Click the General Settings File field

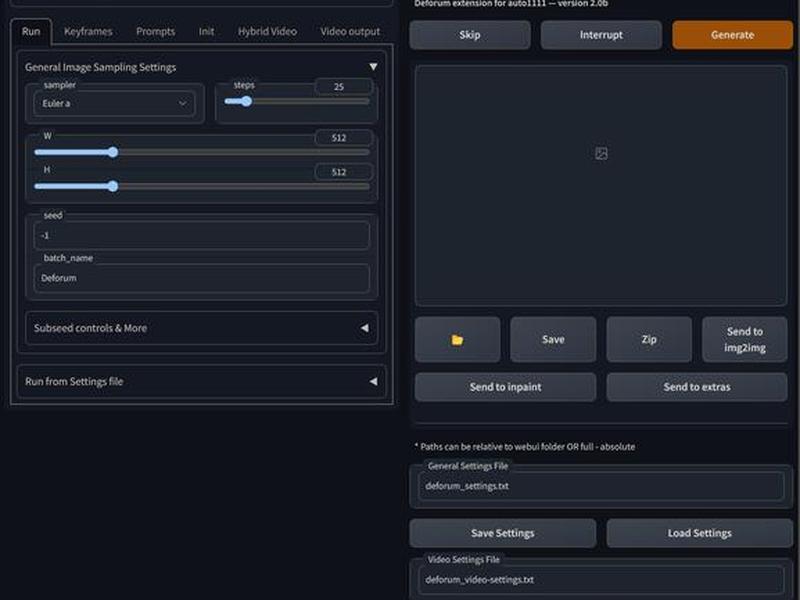tap(601, 486)
